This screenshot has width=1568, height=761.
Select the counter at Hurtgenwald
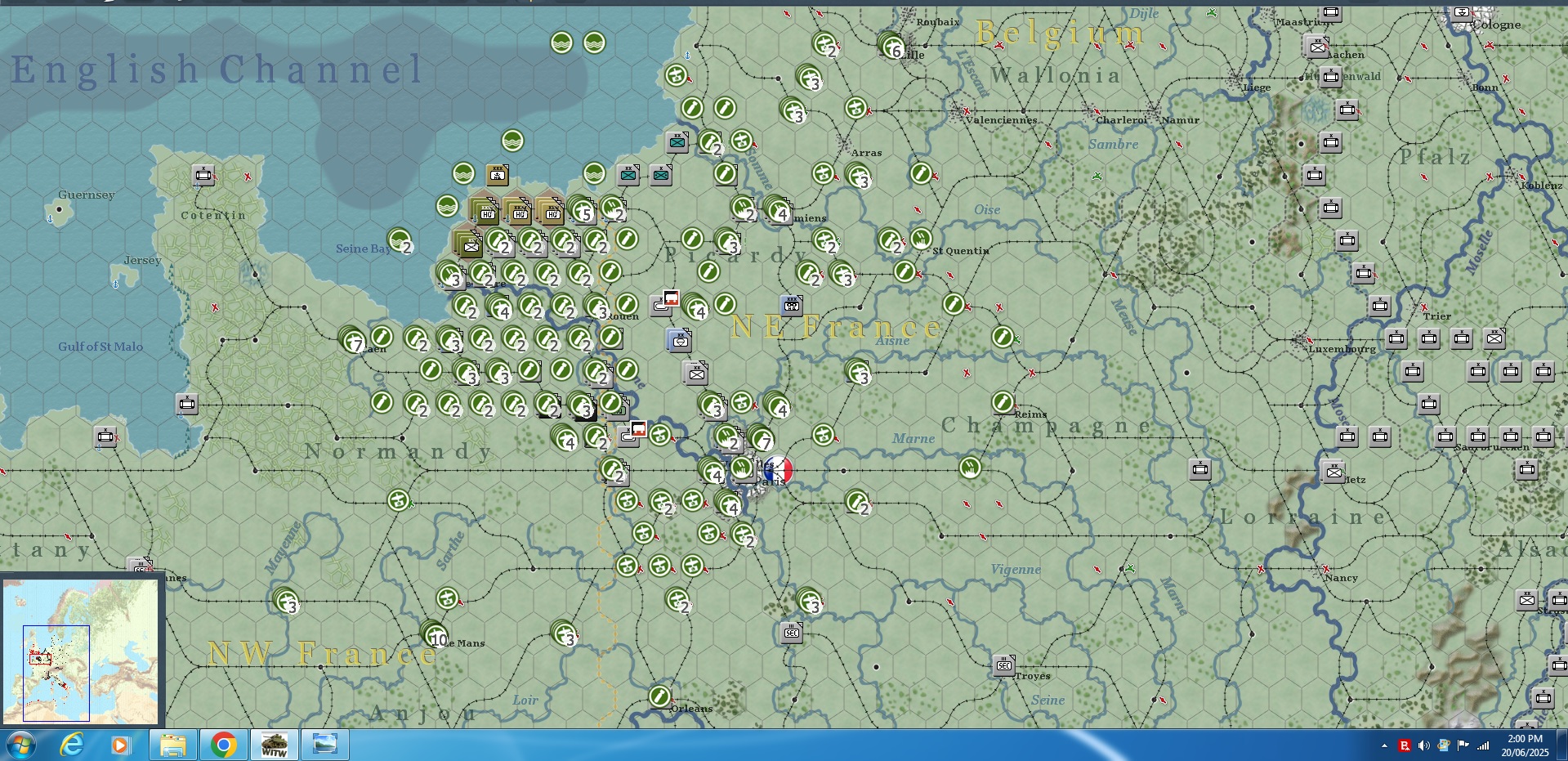click(x=1331, y=77)
